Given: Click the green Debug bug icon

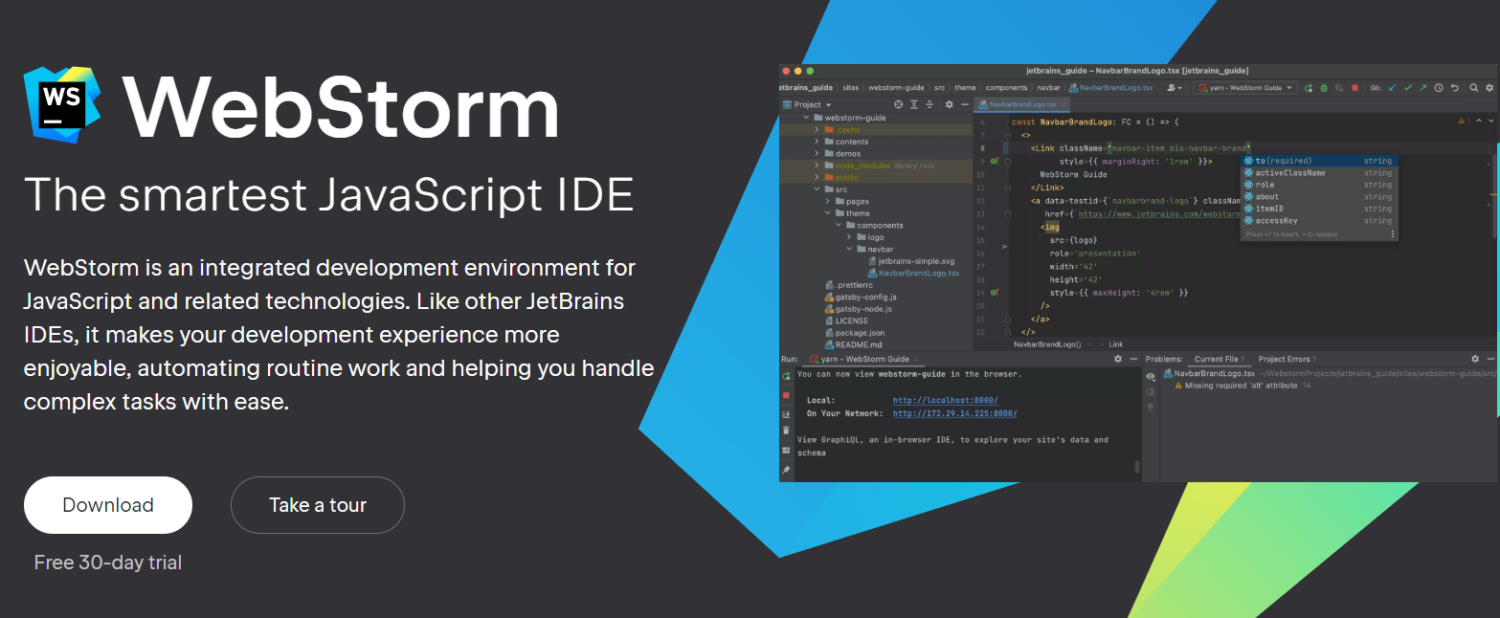Looking at the screenshot, I should (x=1323, y=88).
